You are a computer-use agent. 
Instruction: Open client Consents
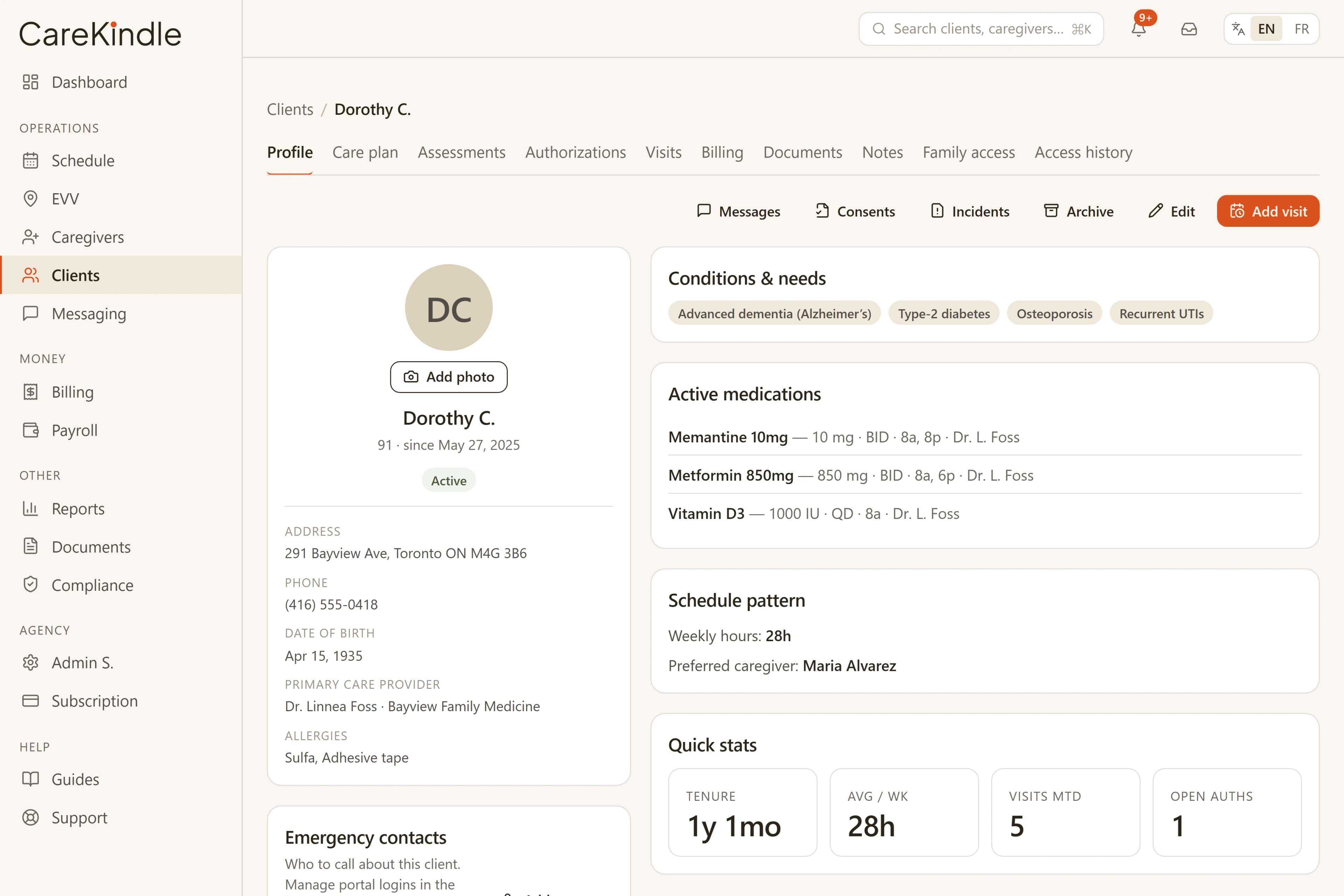pyautogui.click(x=855, y=211)
